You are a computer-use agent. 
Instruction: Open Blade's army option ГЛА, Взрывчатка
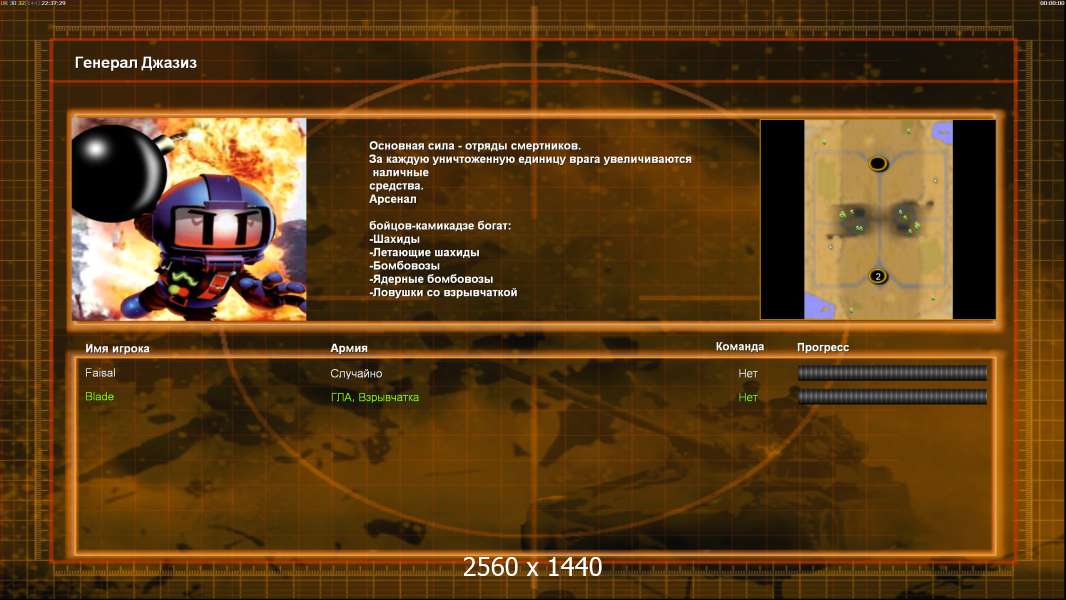coord(375,398)
